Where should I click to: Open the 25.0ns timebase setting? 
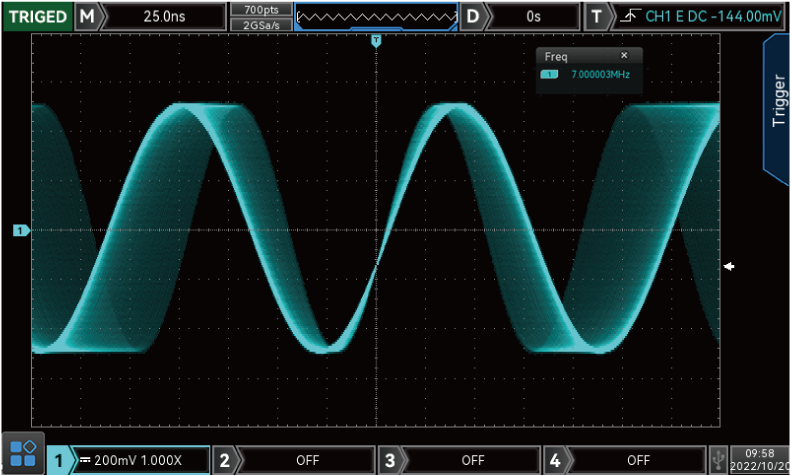[166, 17]
